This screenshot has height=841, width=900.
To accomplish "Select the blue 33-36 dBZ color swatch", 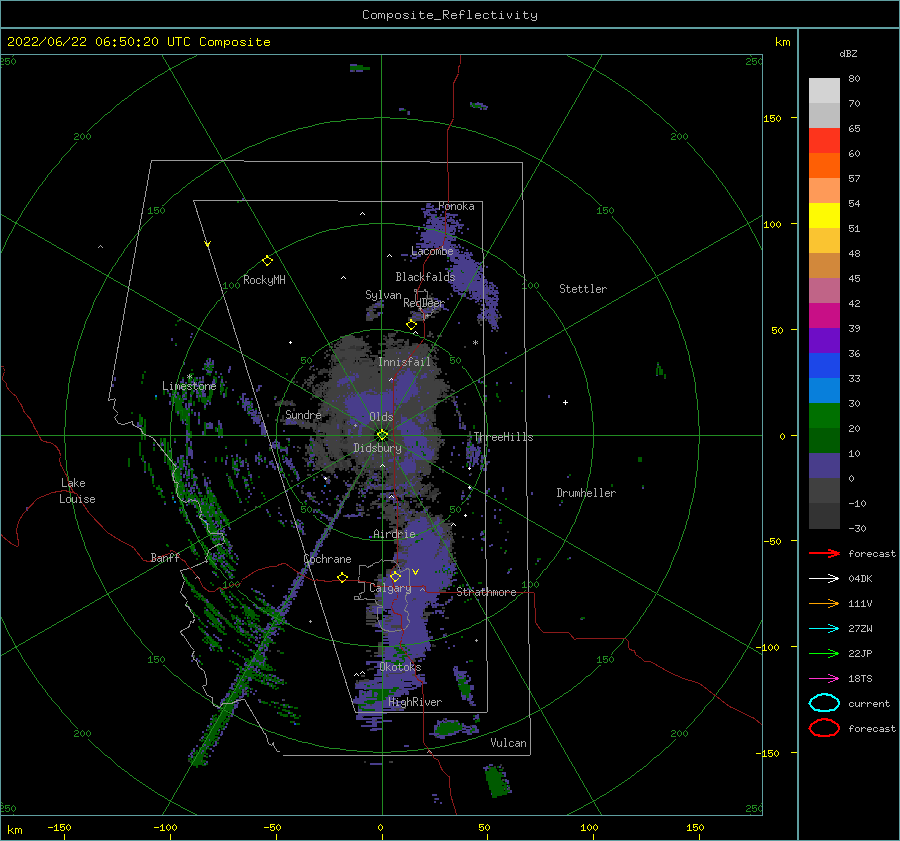I will (x=824, y=366).
